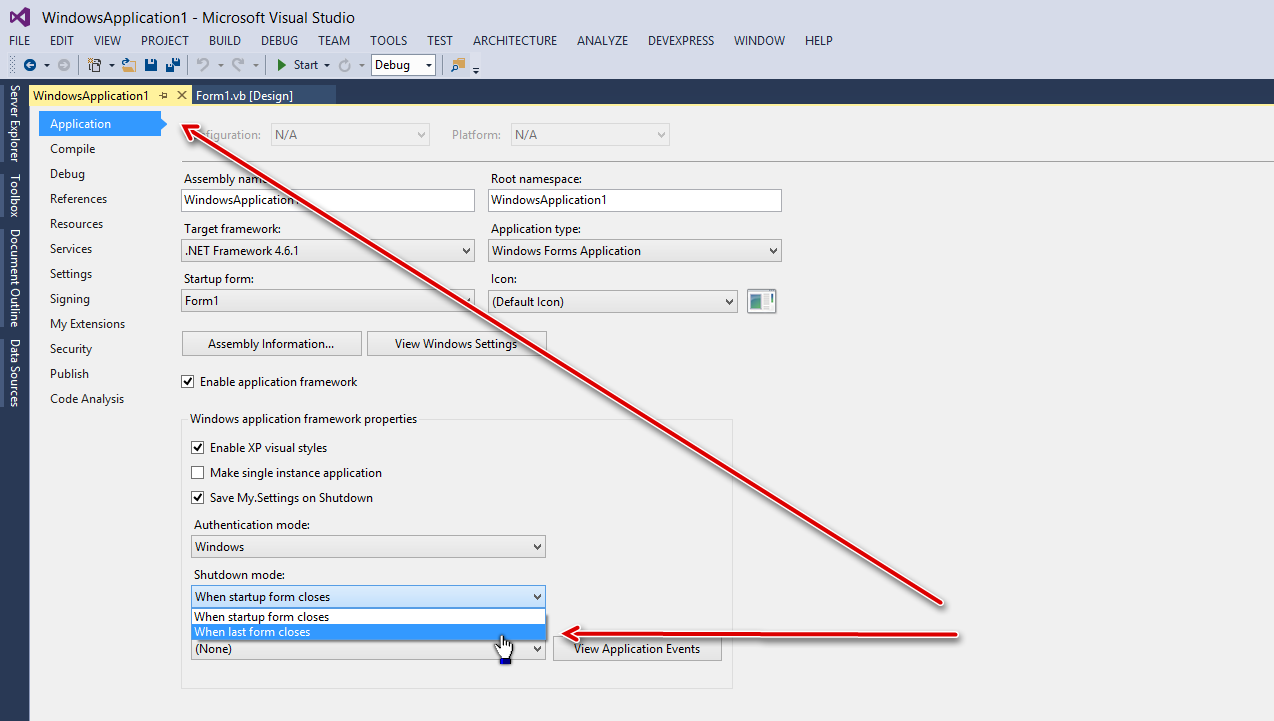Screen dimensions: 1274x721
Task: Click the Assembly Information button
Action: click(271, 344)
